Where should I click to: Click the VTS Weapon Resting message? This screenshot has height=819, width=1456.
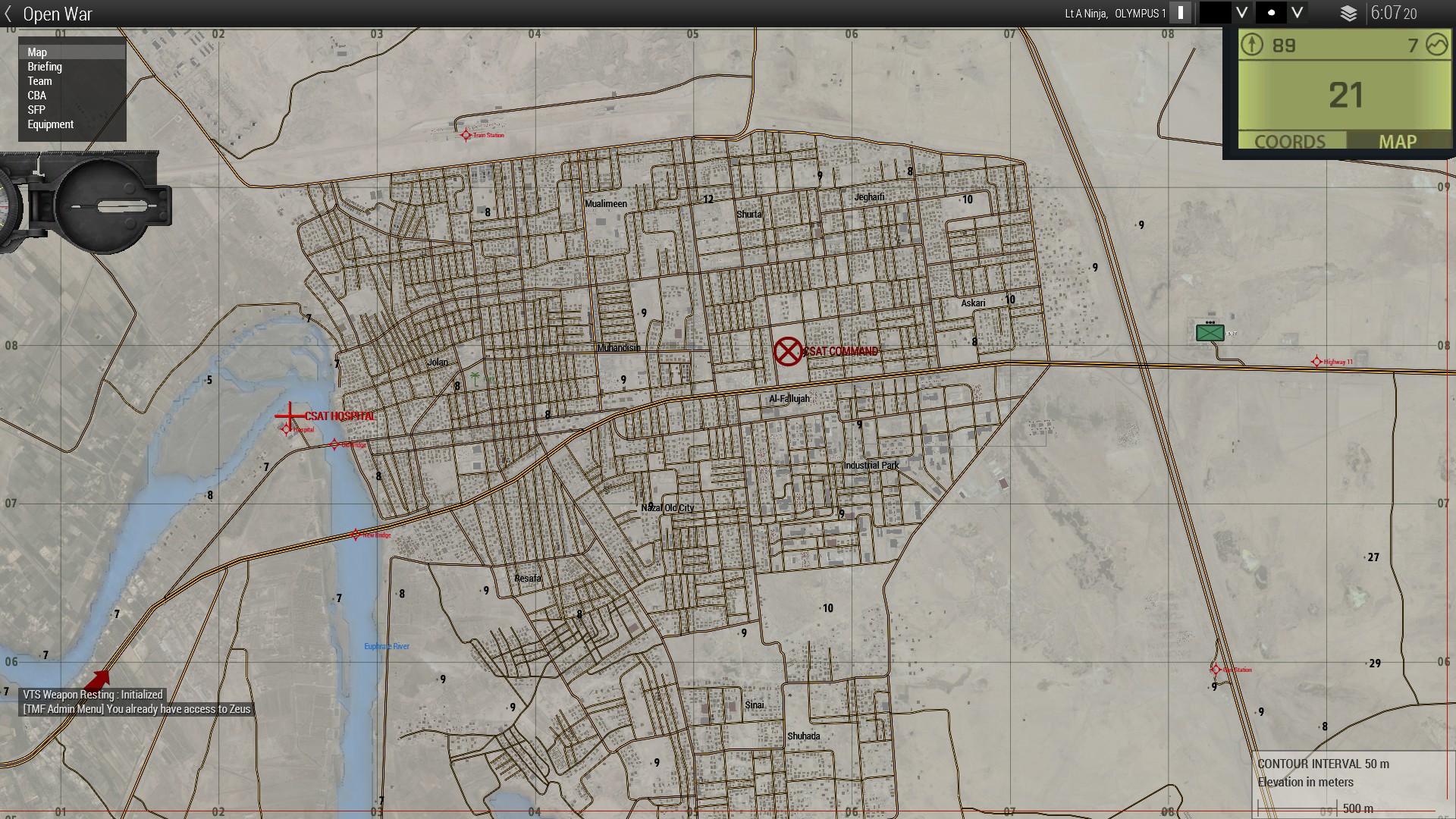pyautogui.click(x=93, y=695)
